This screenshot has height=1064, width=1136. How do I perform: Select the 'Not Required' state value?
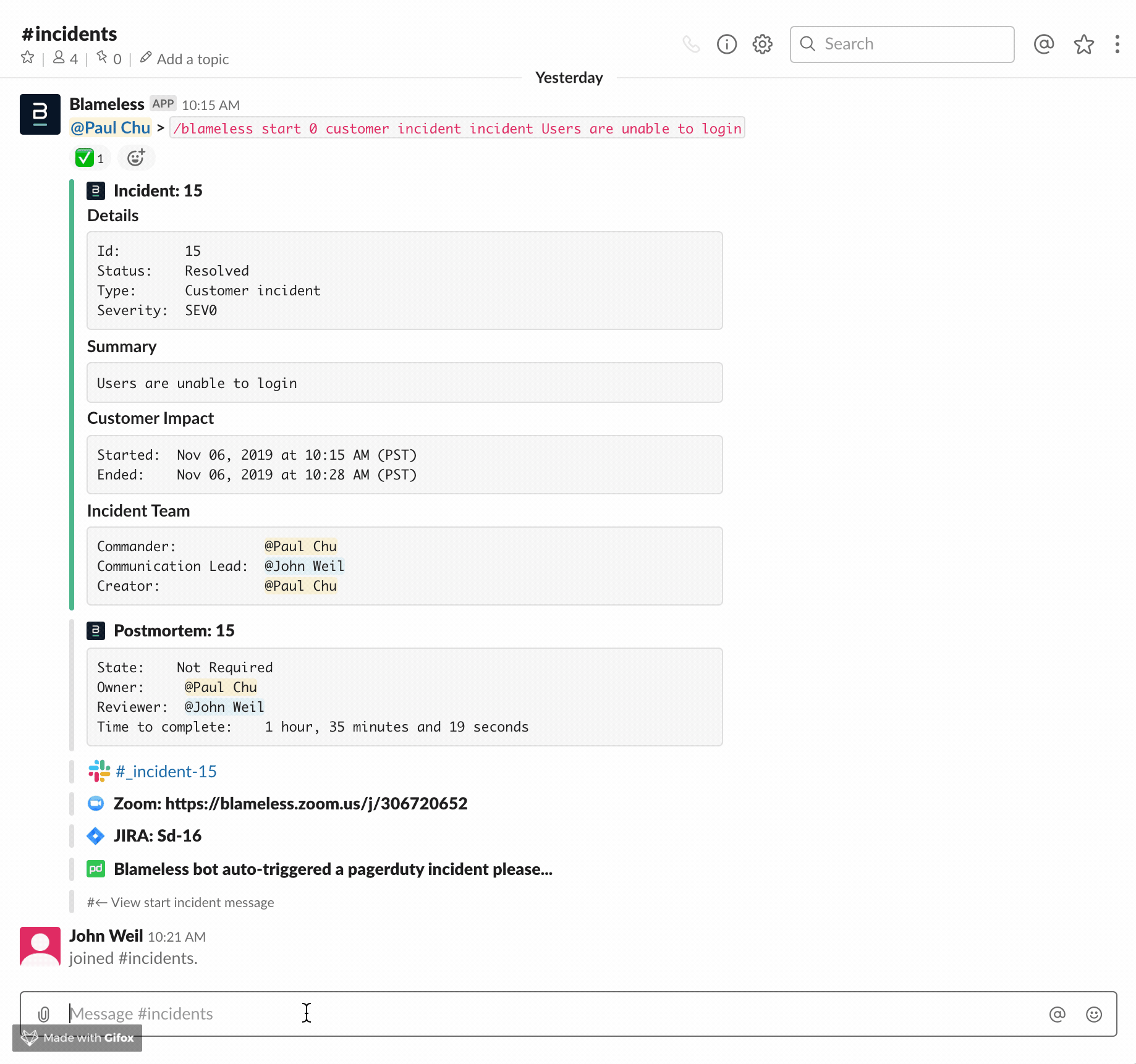pos(225,667)
